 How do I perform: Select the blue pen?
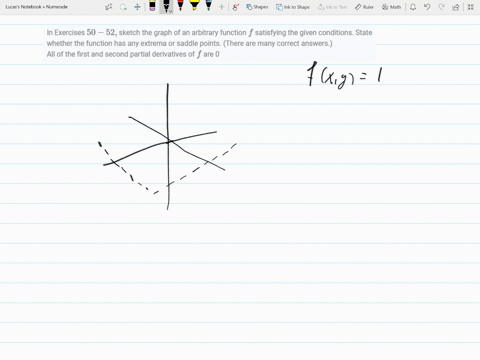[x=209, y=6]
